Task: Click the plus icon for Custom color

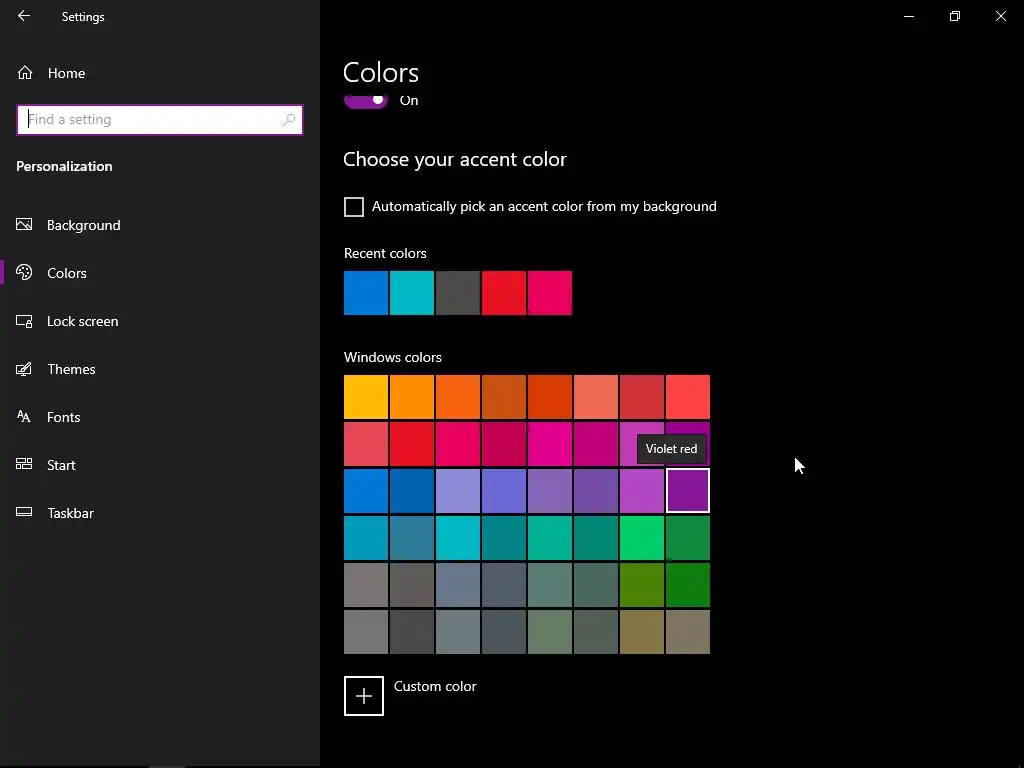Action: click(x=364, y=696)
